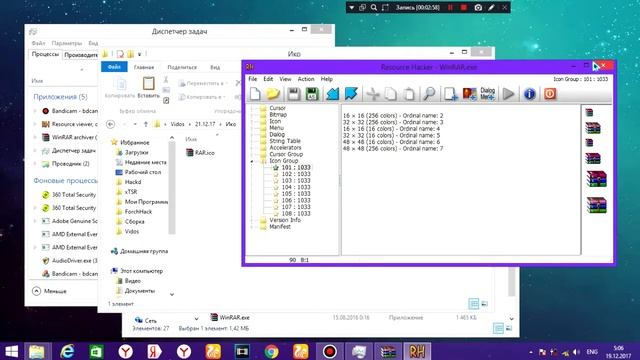This screenshot has width=640, height=360.
Task: Open the Help menu in Resource Hacker
Action: coord(327,79)
